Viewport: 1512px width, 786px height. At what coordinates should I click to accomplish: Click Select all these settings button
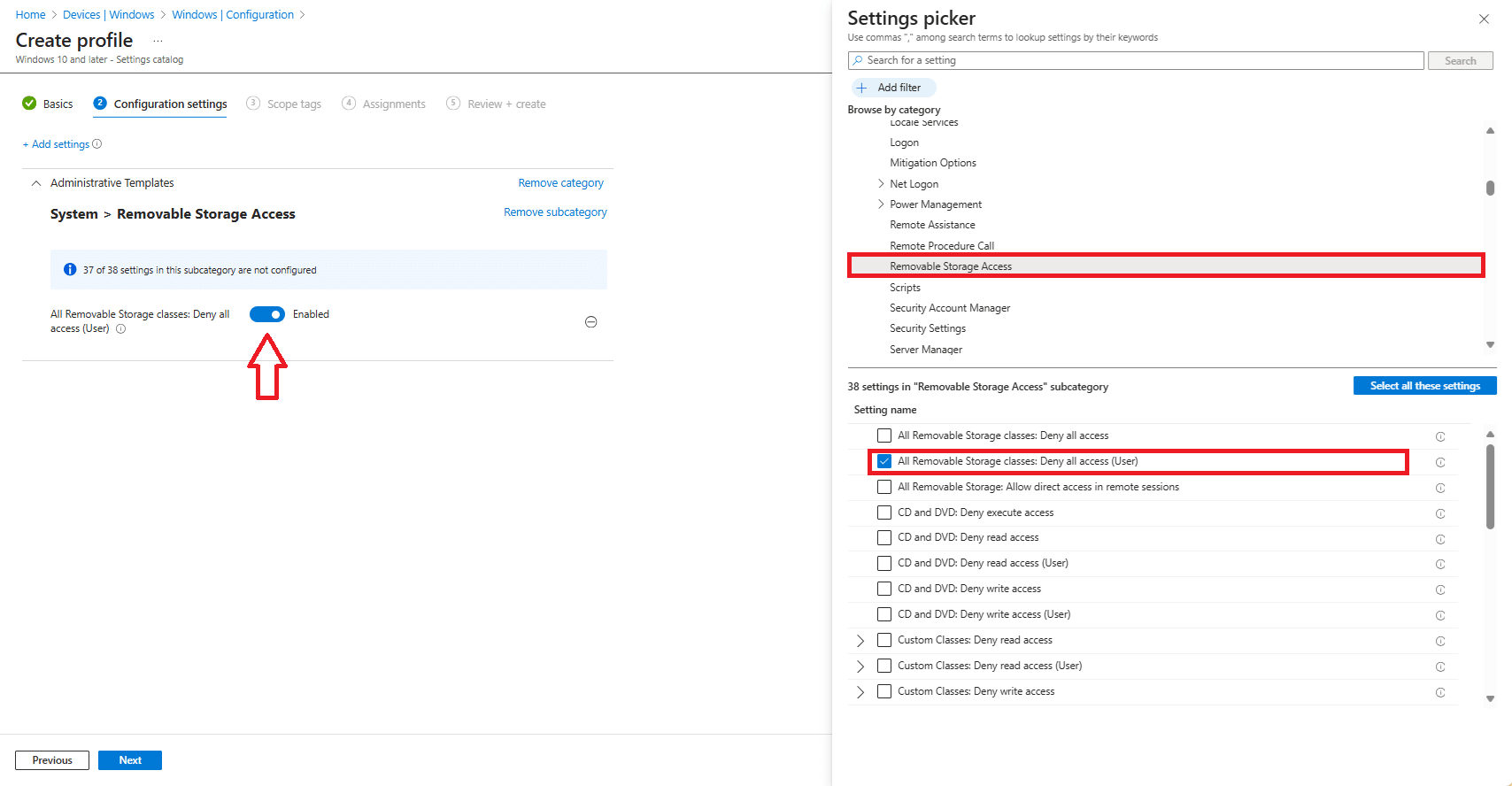pos(1424,386)
